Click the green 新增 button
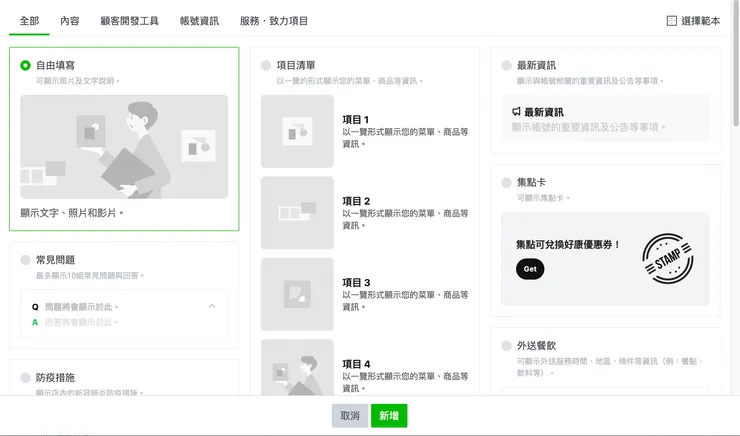This screenshot has width=740, height=436. pyautogui.click(x=389, y=416)
